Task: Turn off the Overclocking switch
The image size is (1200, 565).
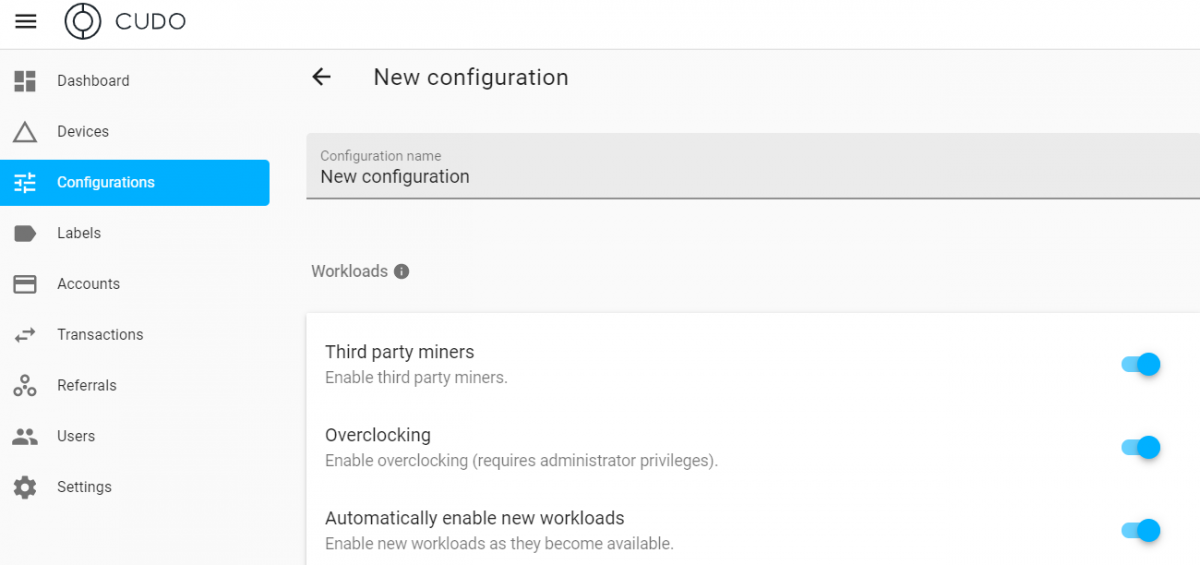Action: 1141,447
